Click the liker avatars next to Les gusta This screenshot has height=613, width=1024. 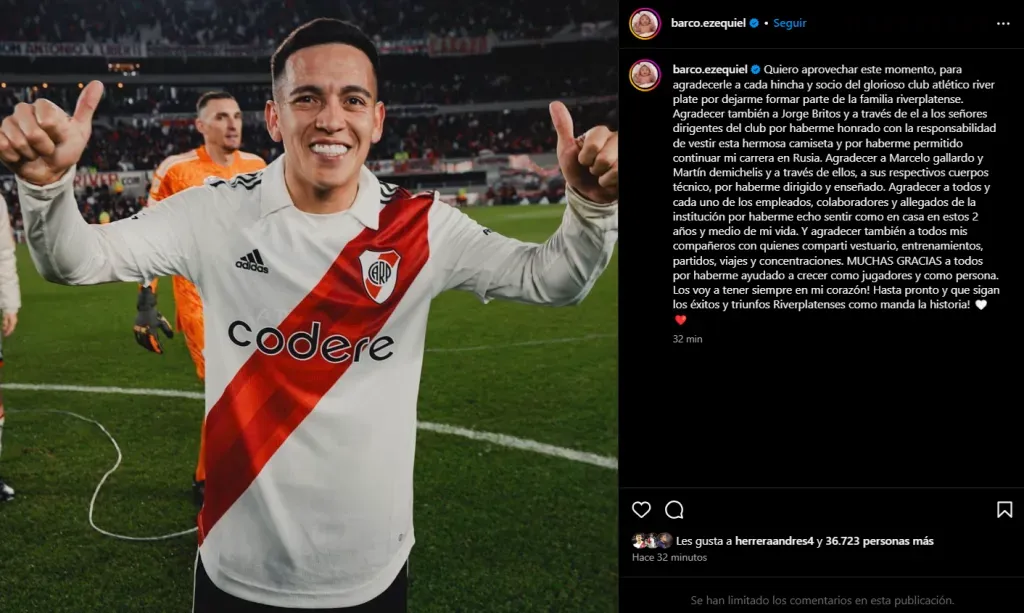[652, 541]
